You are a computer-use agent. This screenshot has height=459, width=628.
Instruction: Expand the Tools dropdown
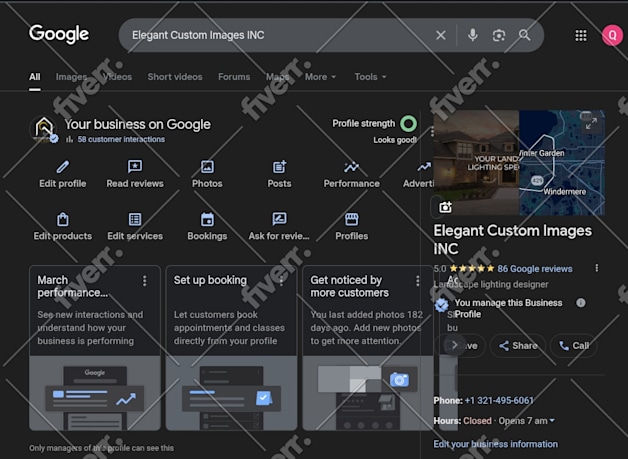[x=370, y=77]
